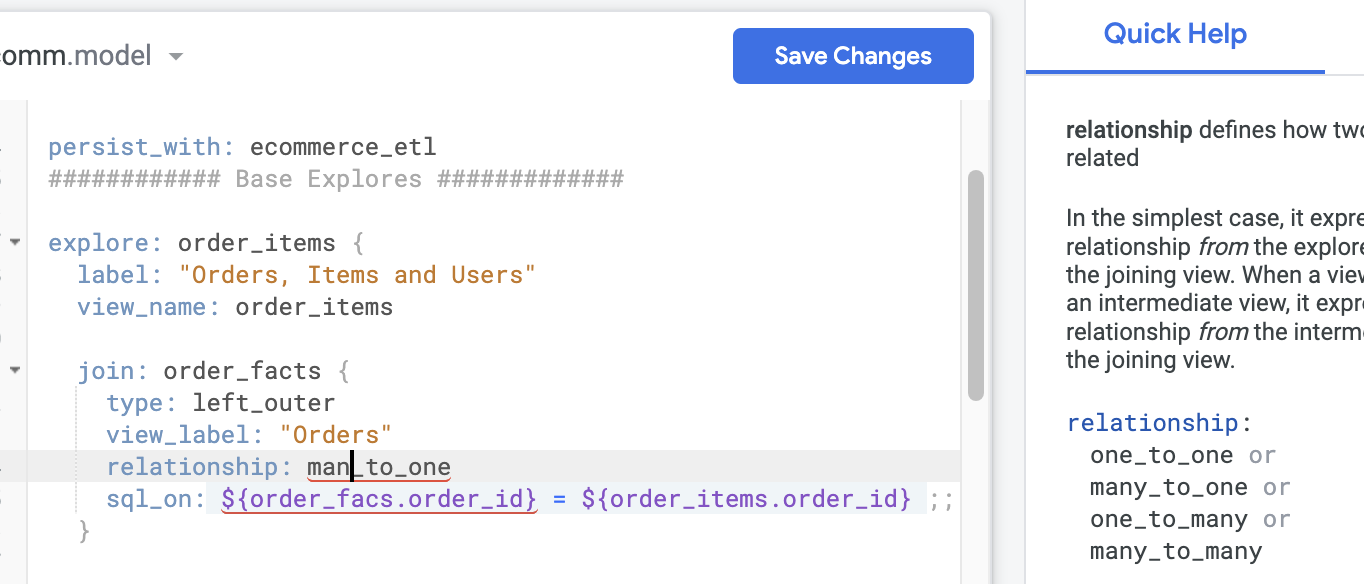
Task: Switch to the Quick Help tab
Action: tap(1175, 35)
